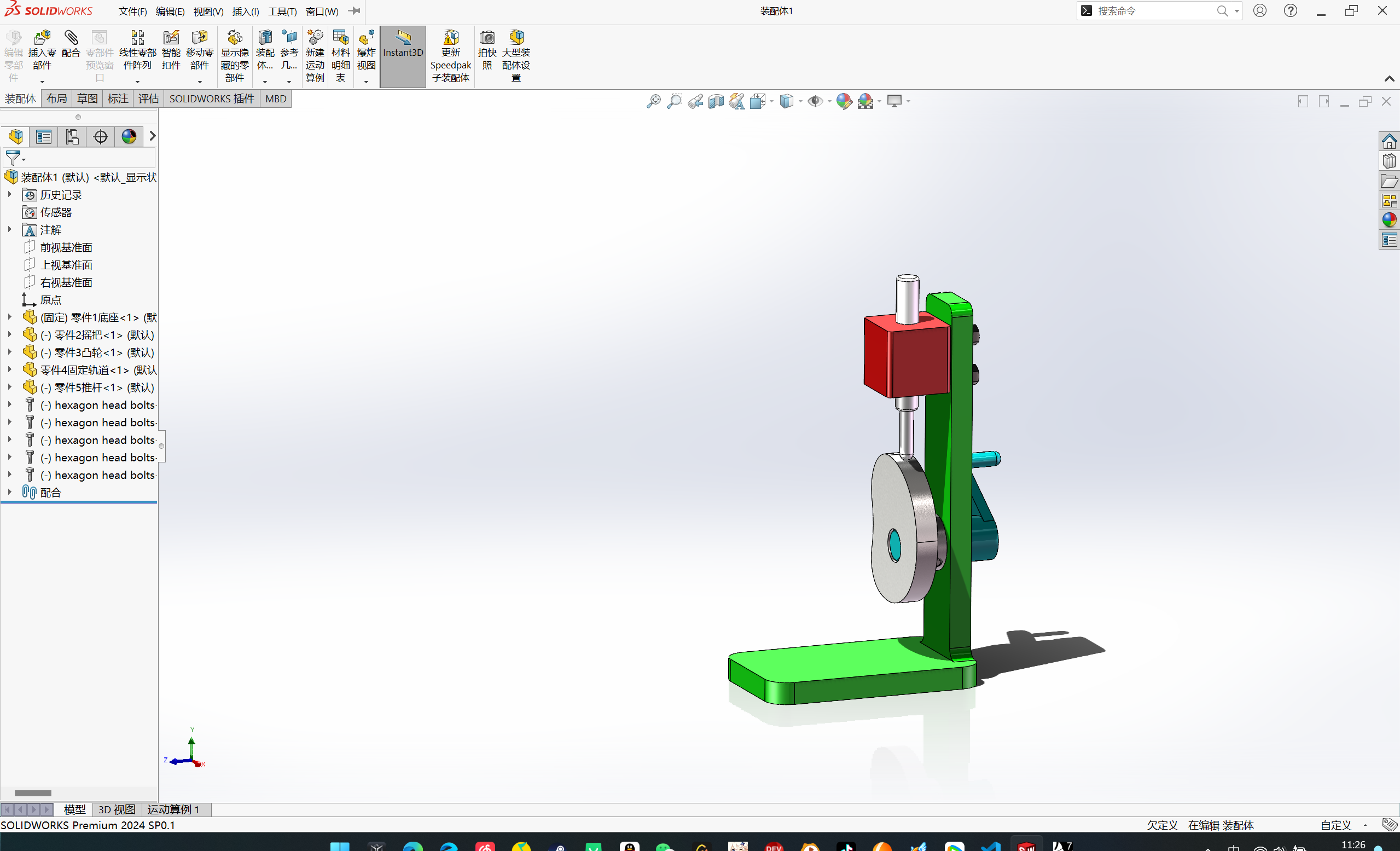
Task: Open the Design Library task pane icon
Action: 1389,161
